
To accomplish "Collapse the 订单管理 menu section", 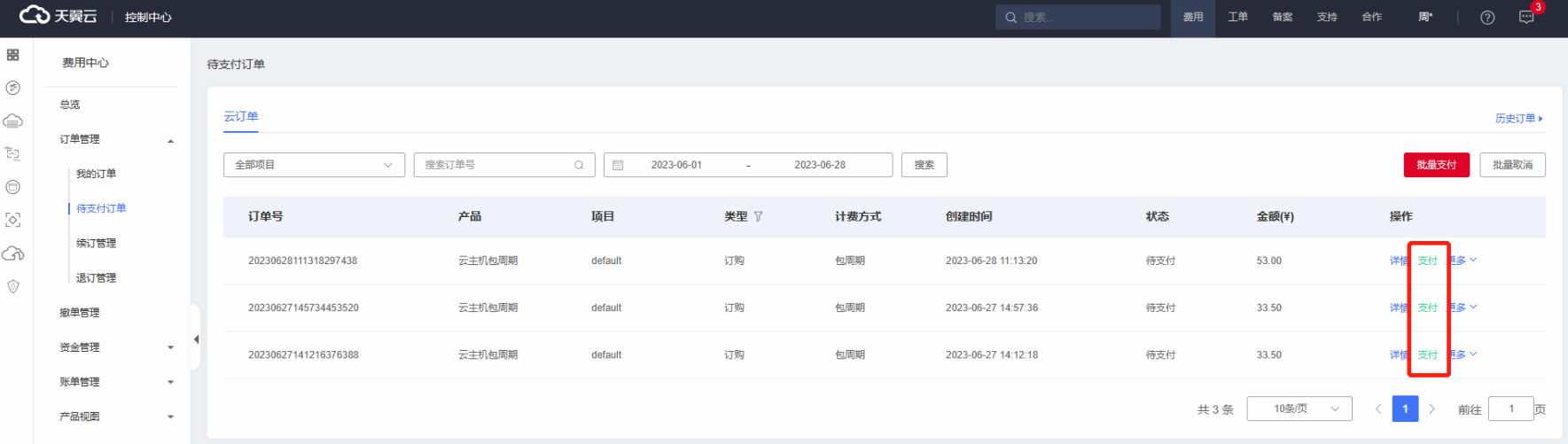I will (170, 140).
